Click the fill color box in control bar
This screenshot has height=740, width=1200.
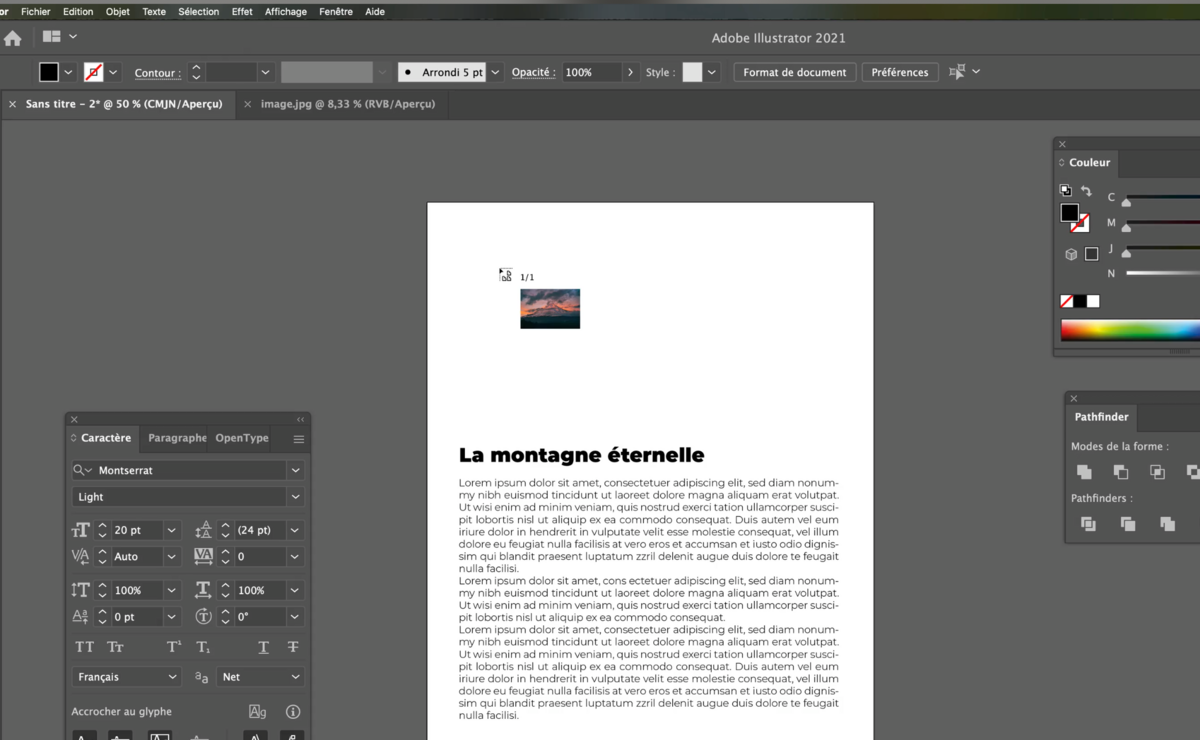click(x=49, y=72)
